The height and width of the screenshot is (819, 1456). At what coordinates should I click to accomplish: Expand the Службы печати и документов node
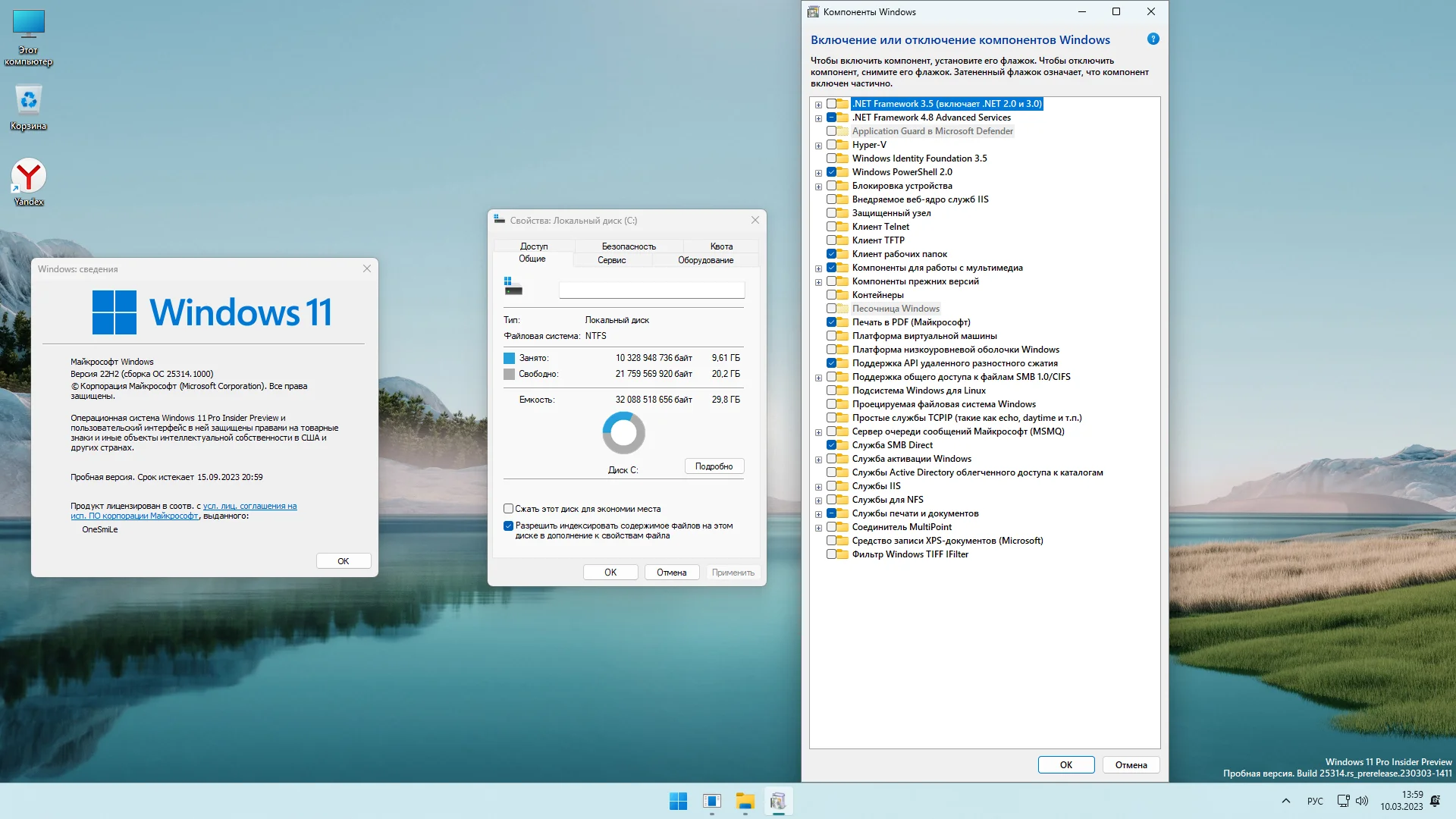click(818, 514)
